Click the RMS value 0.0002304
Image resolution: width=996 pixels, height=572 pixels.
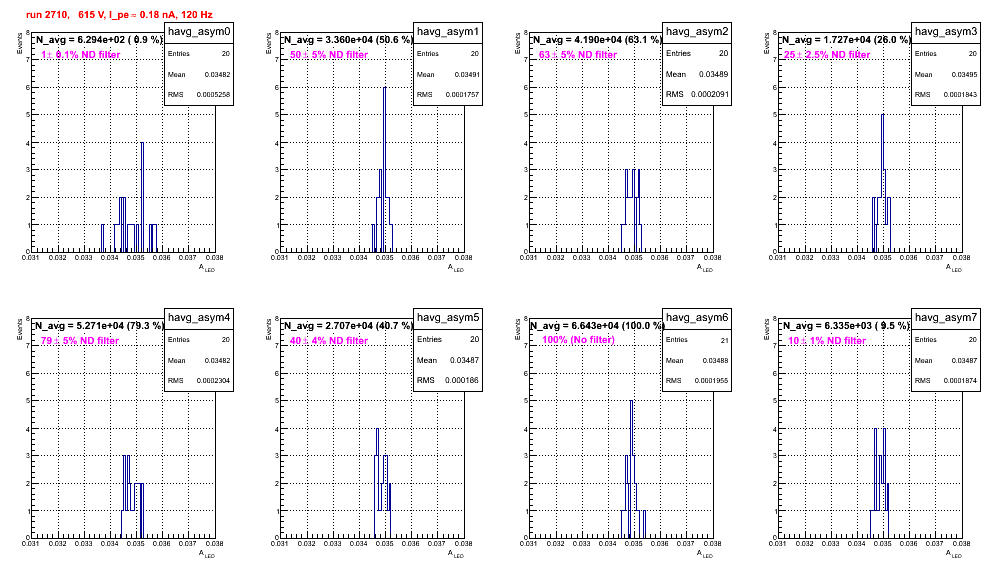tap(213, 381)
